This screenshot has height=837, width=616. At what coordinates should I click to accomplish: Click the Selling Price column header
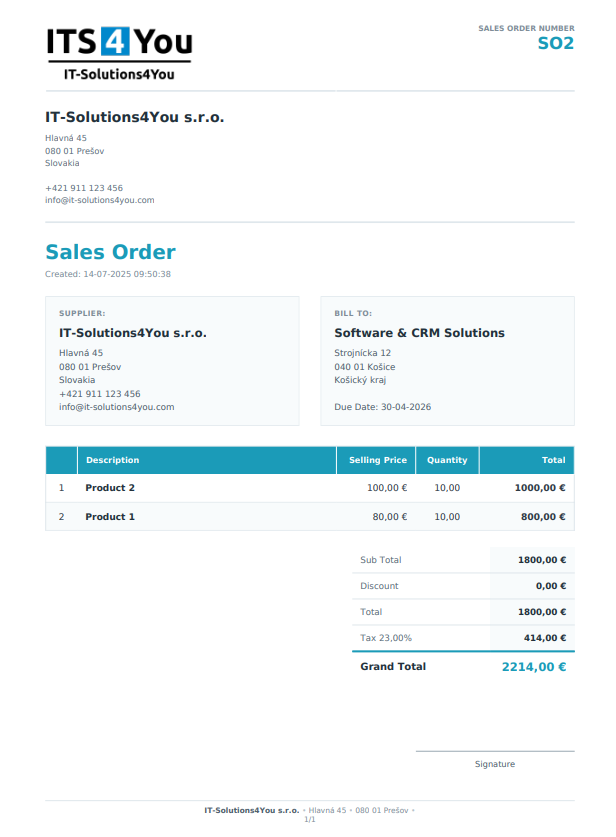[x=377, y=460]
